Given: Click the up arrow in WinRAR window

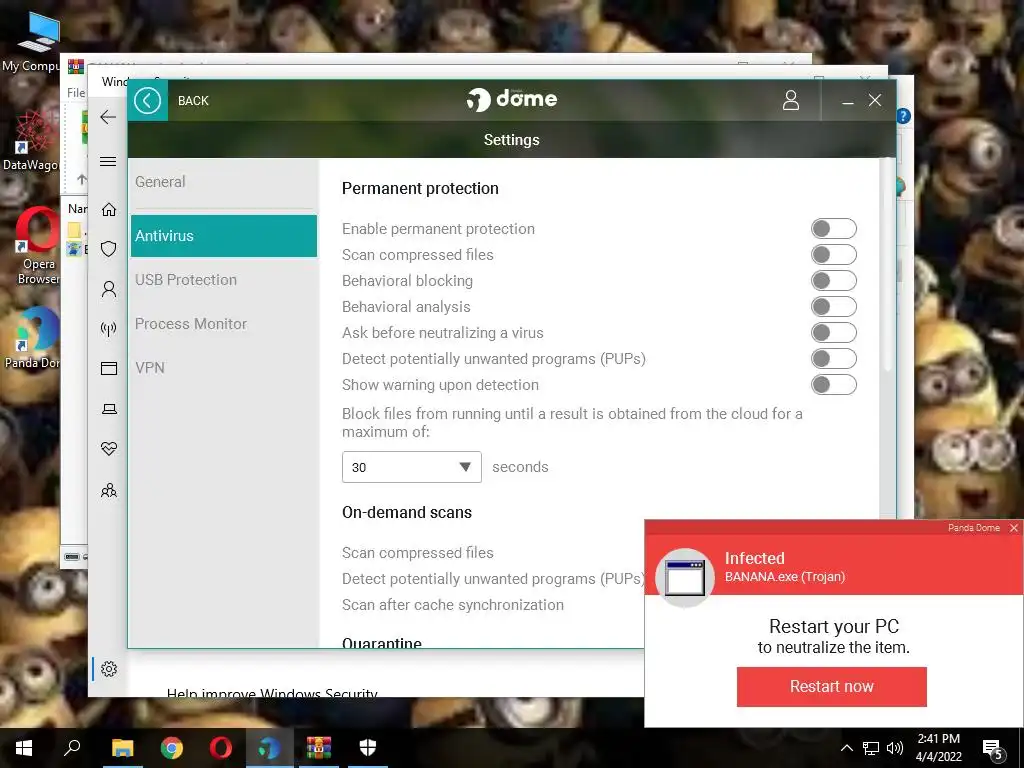Looking at the screenshot, I should click(x=81, y=179).
